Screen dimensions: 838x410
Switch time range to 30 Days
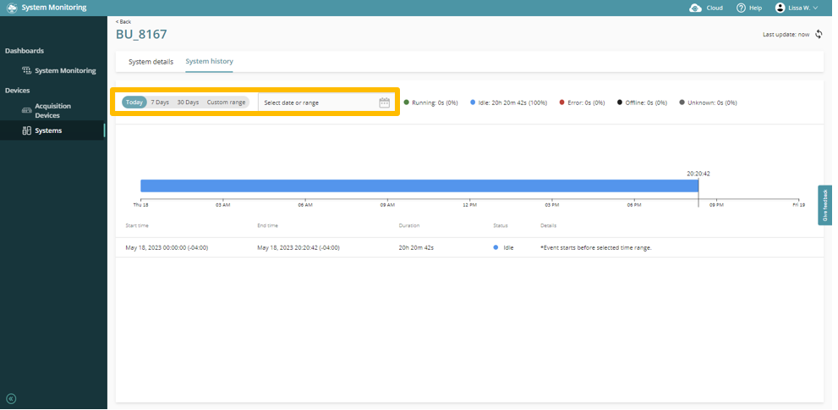[x=188, y=102]
